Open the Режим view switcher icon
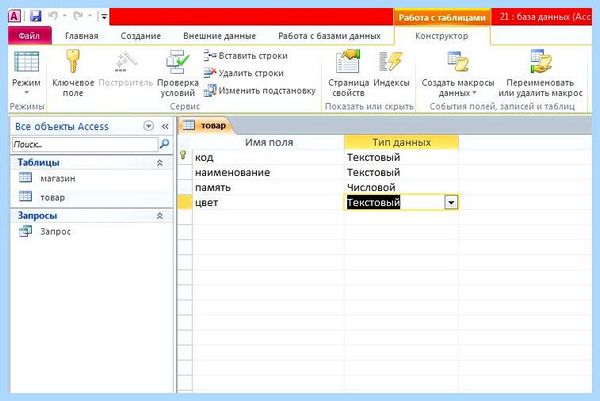600x401 pixels. pos(26,62)
